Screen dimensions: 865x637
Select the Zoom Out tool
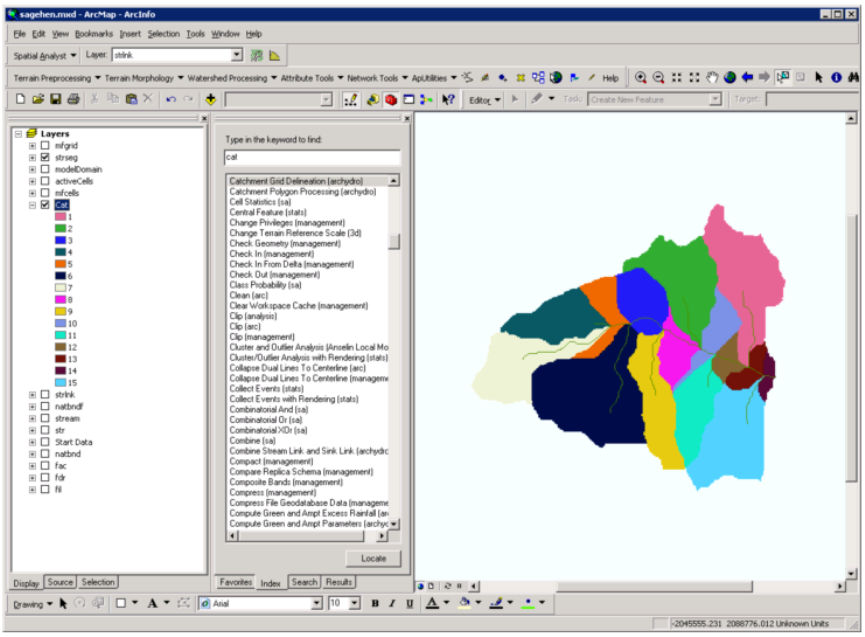(659, 78)
